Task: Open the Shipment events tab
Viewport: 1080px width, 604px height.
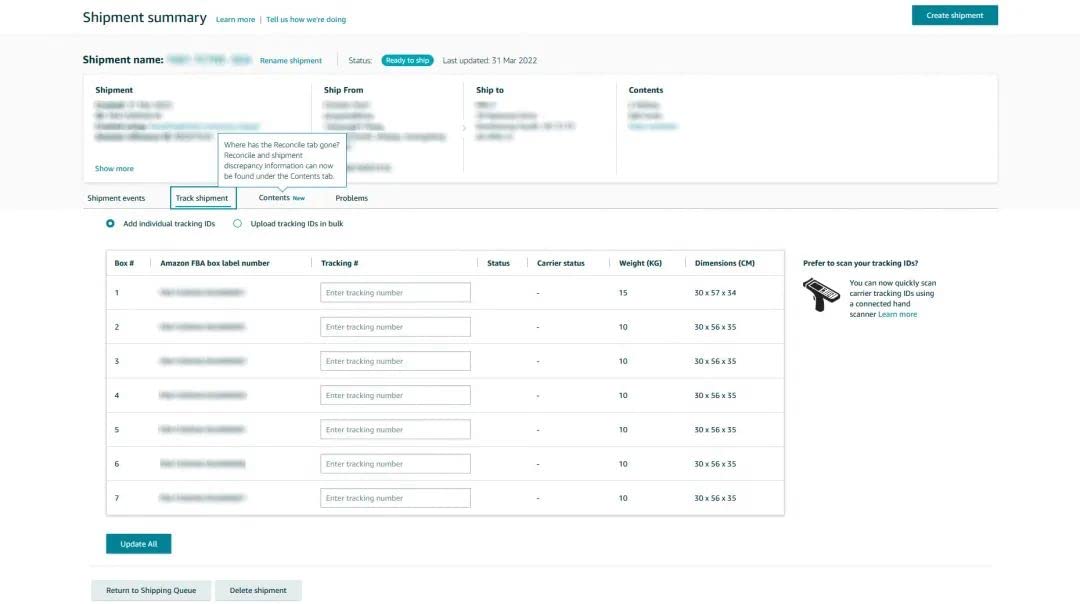Action: click(x=116, y=198)
